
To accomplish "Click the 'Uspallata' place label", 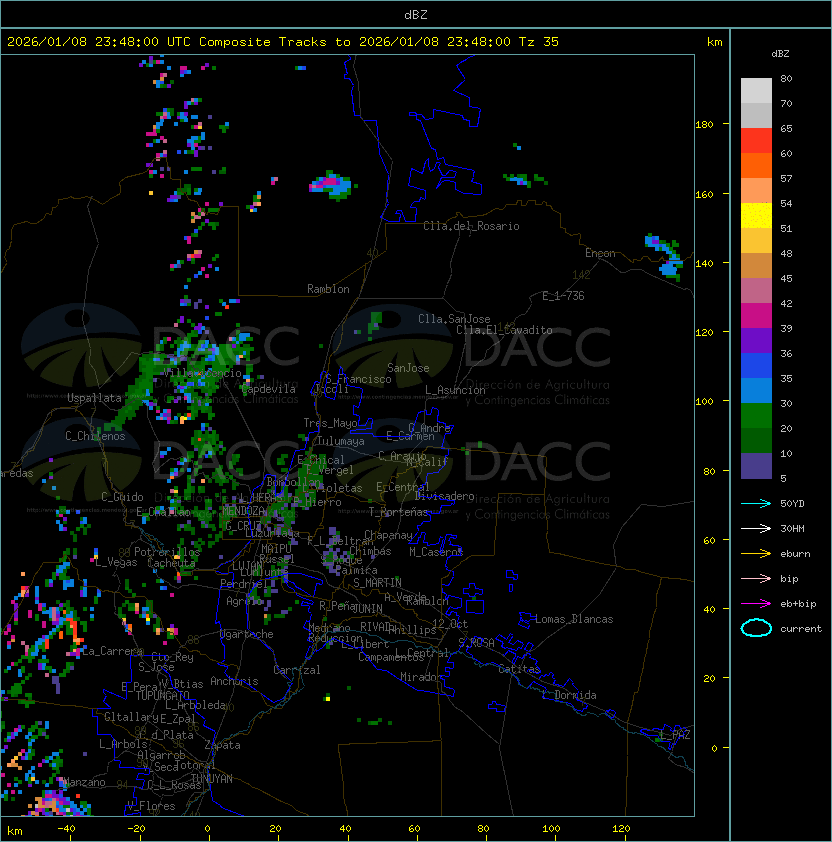I will tap(95, 398).
